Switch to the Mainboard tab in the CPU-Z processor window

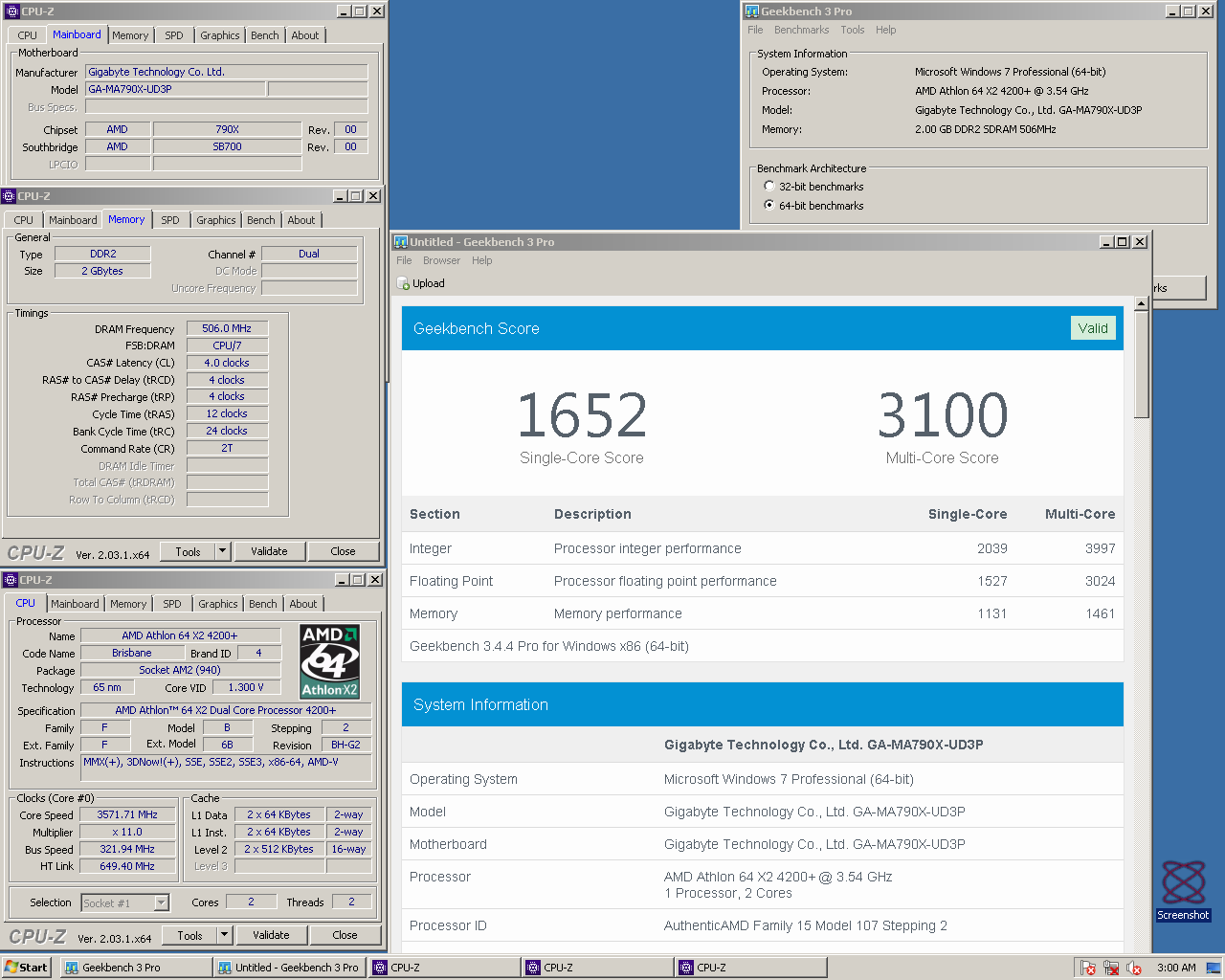tap(75, 604)
